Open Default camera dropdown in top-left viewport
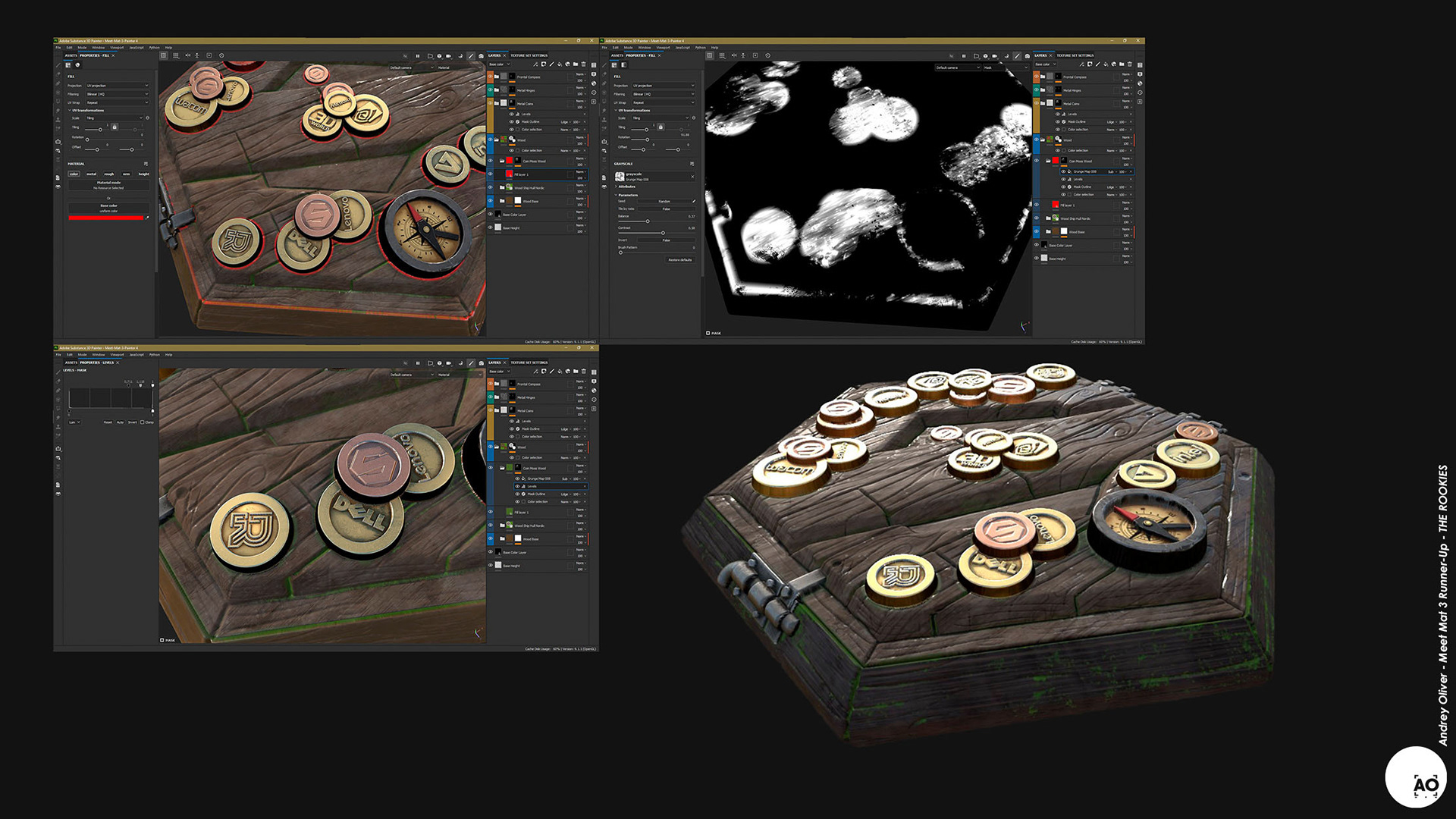The height and width of the screenshot is (819, 1456). click(412, 67)
